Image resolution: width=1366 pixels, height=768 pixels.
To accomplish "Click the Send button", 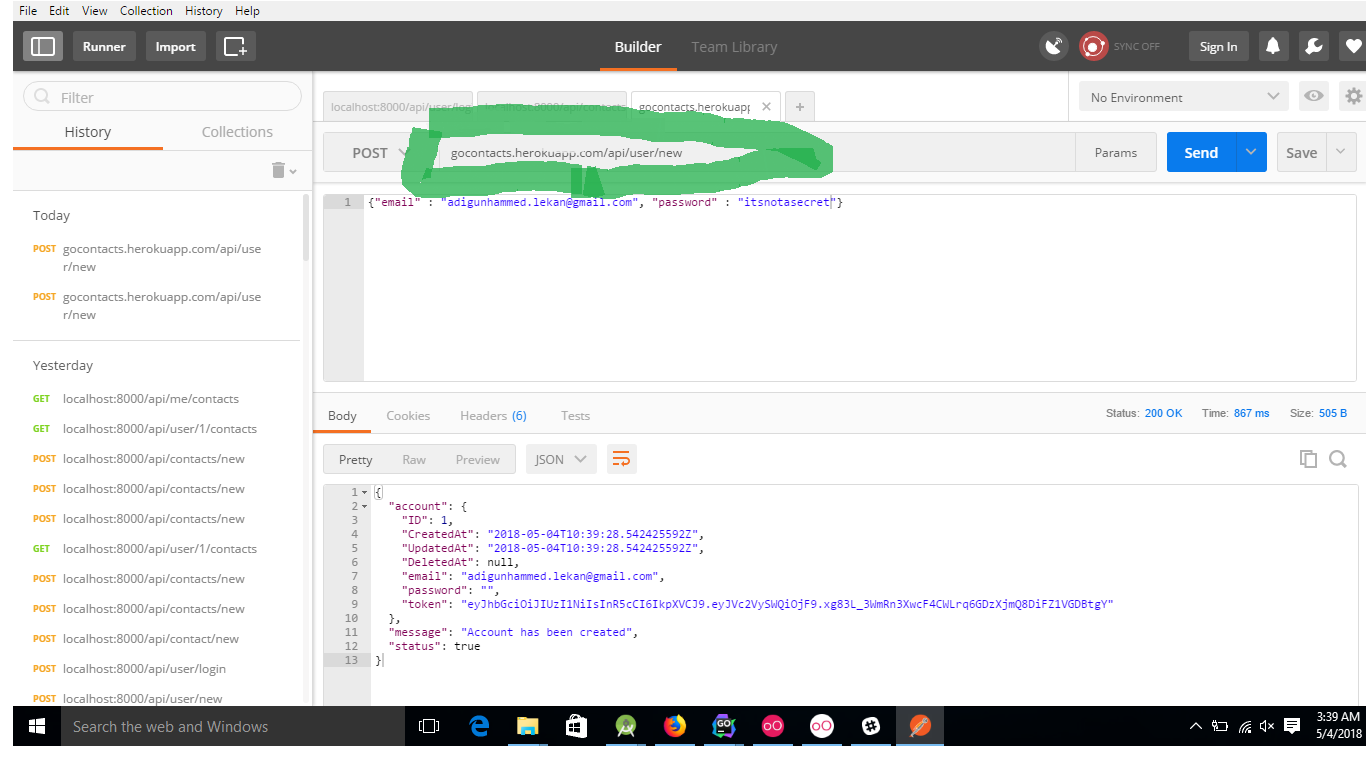I will 1201,153.
